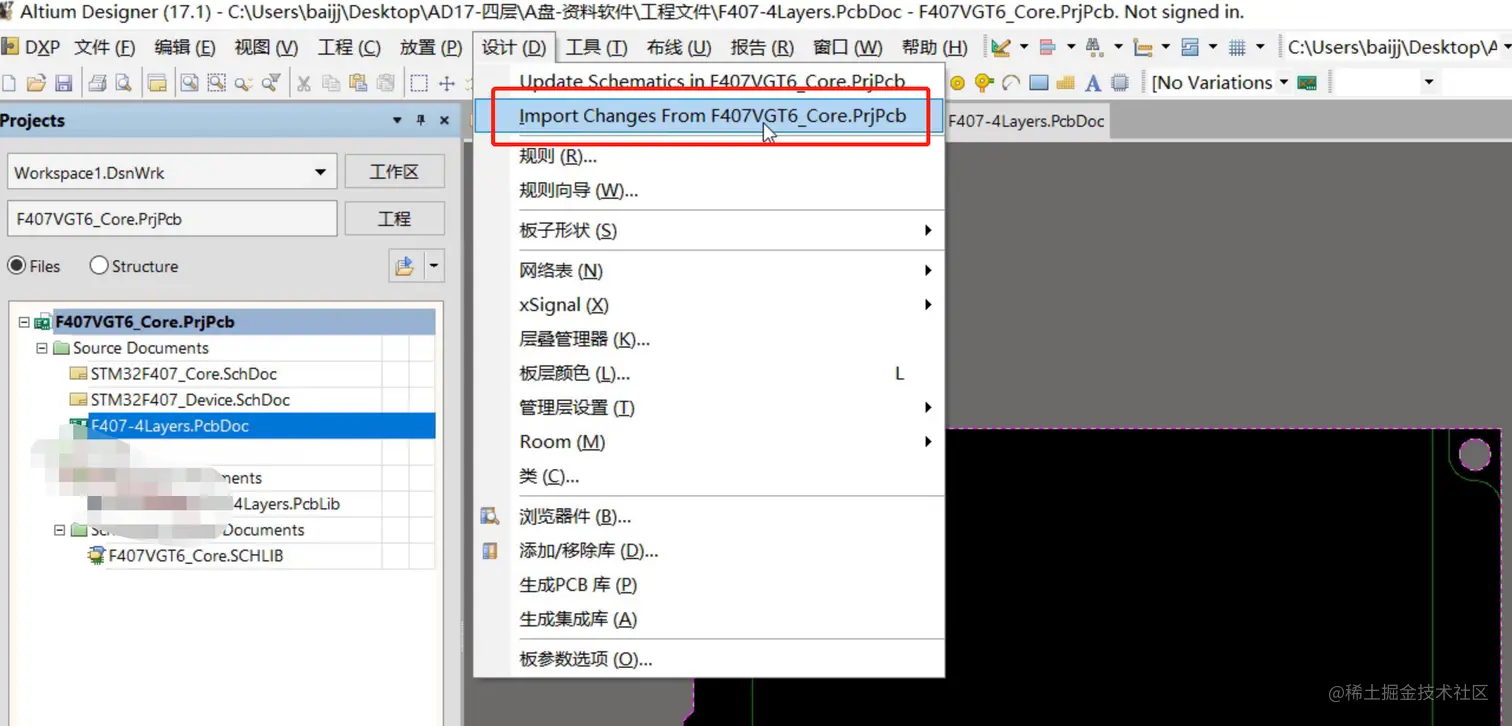The image size is (1512, 726).
Task: Open the DXP system menu
Action: click(30, 47)
